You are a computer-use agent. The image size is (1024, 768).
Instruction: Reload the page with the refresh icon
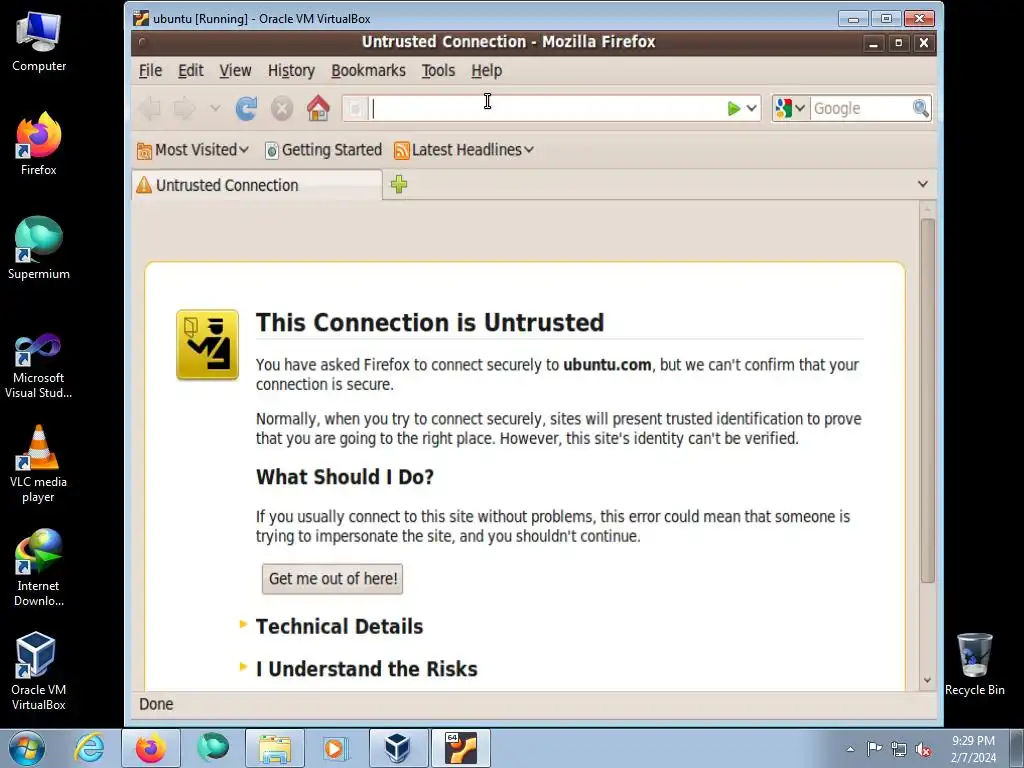[246, 108]
